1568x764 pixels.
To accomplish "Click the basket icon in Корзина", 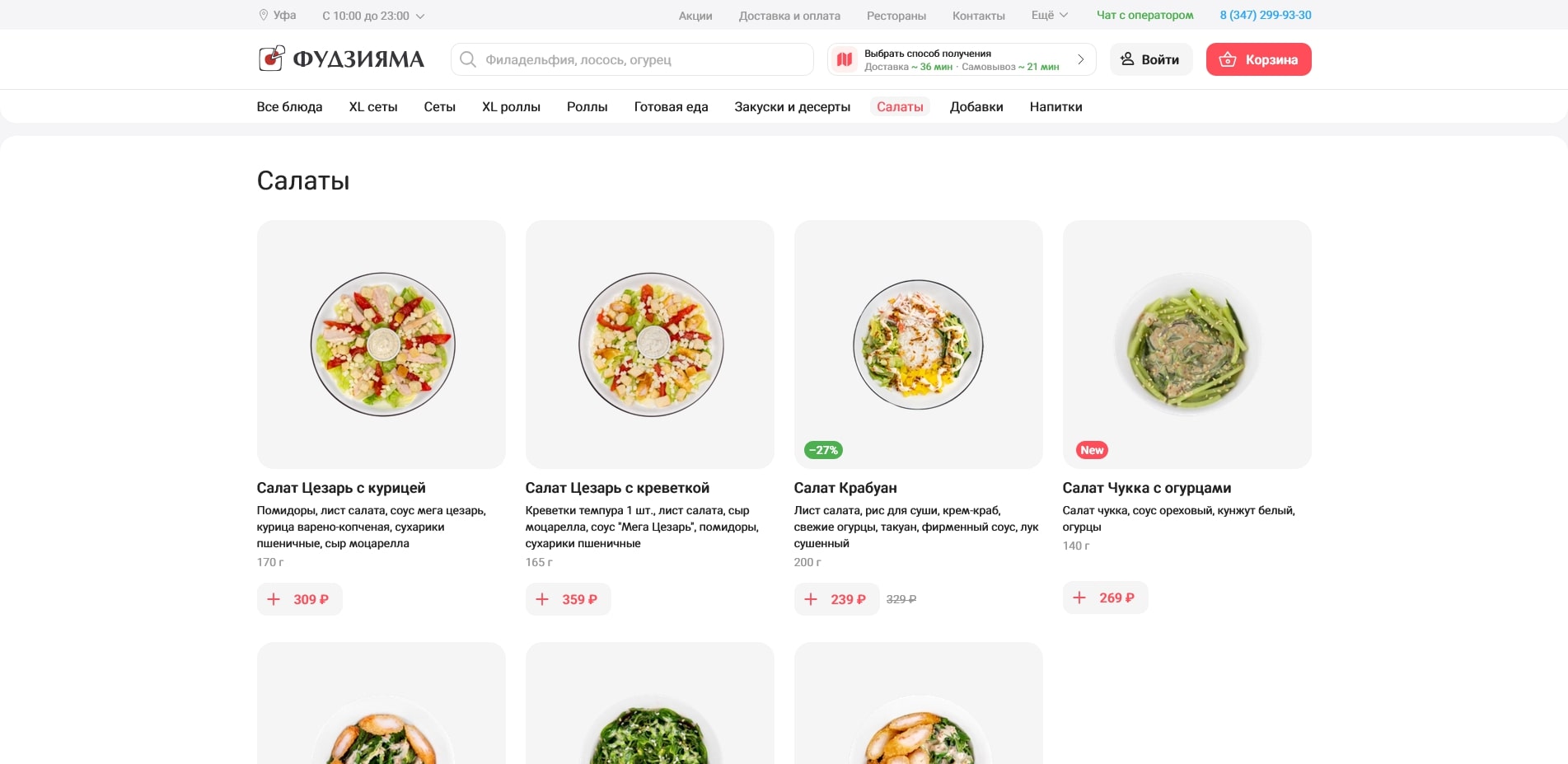I will pyautogui.click(x=1227, y=59).
